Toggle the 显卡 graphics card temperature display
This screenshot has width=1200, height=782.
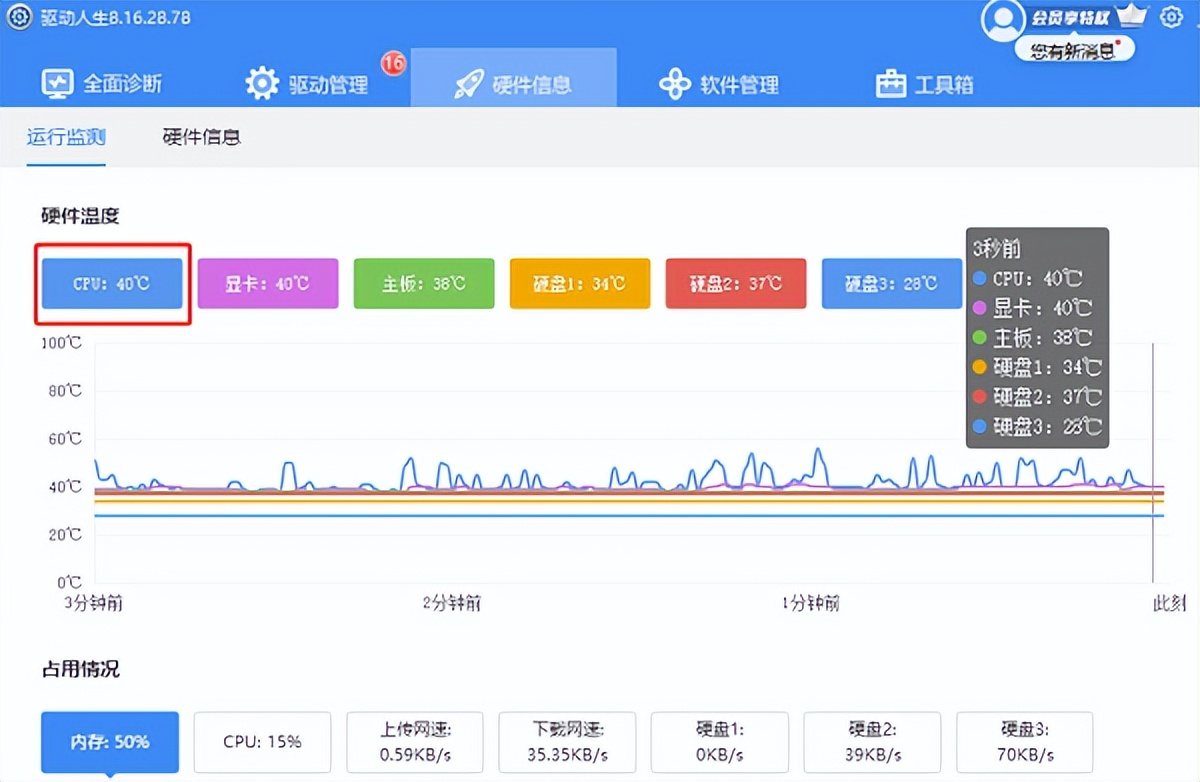[268, 283]
